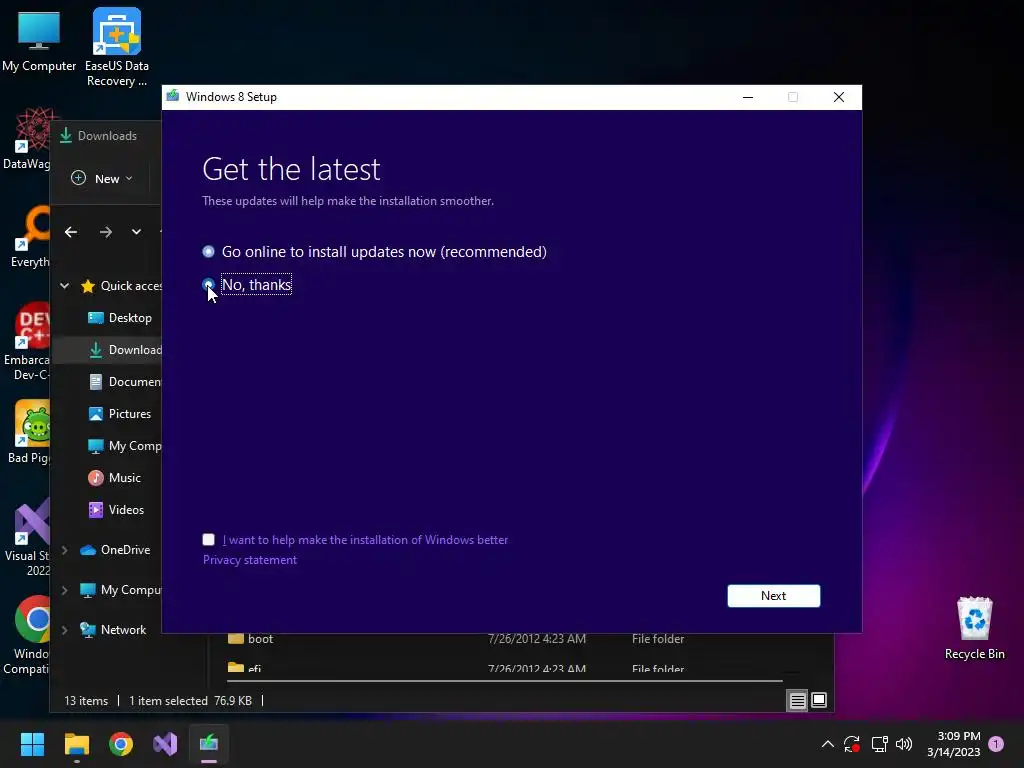The image size is (1024, 768).
Task: Select the Bad Piggies desktop shortcut
Action: point(29,432)
